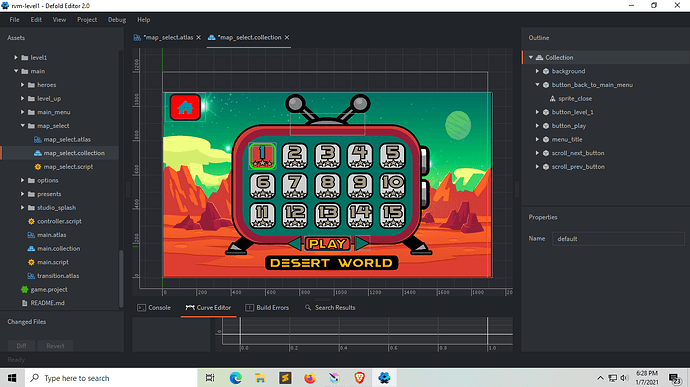This screenshot has height=387, width=690.
Task: Collapse the map_select folder
Action: 22,126
